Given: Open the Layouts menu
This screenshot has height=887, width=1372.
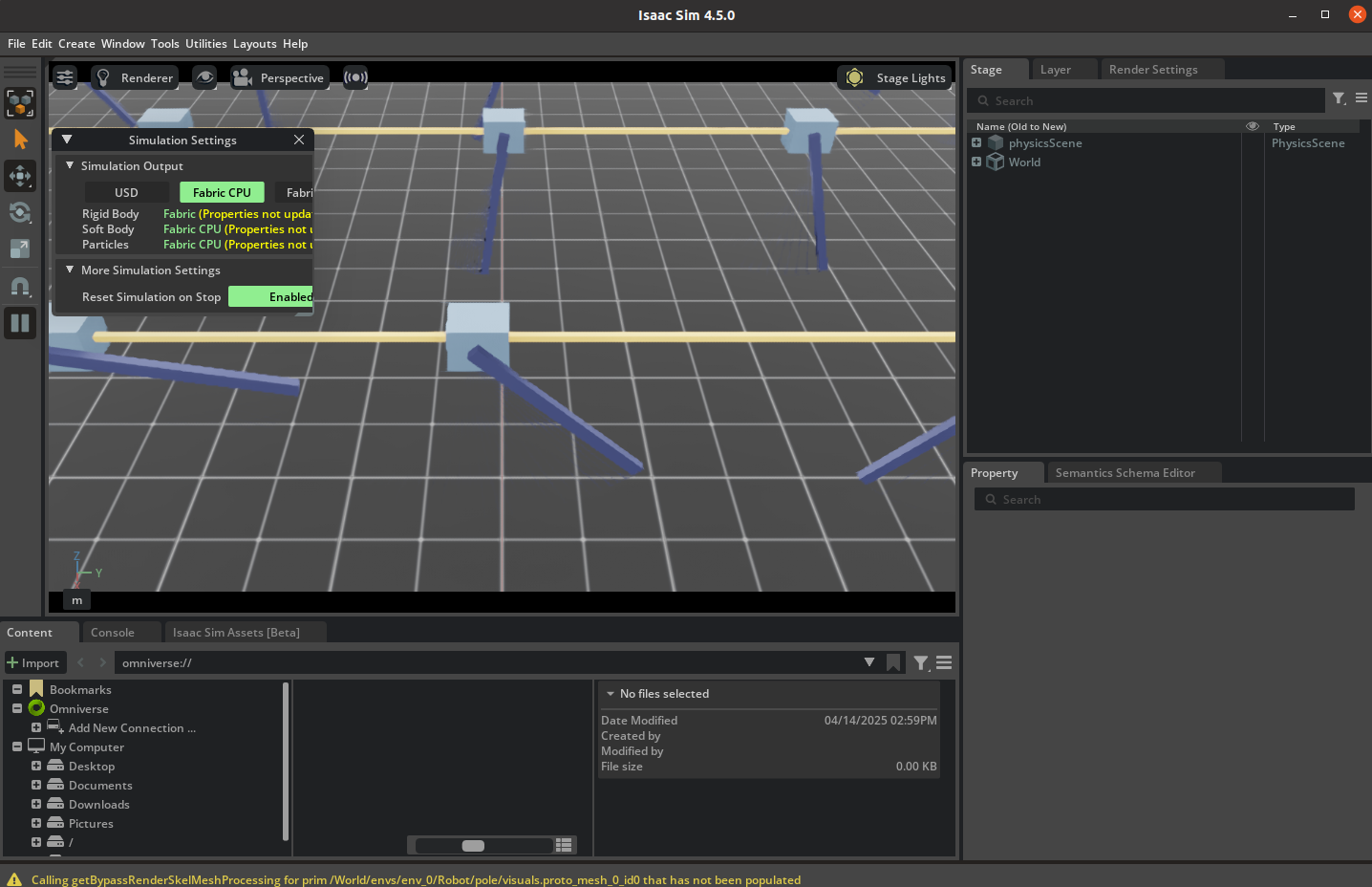Looking at the screenshot, I should 254,44.
